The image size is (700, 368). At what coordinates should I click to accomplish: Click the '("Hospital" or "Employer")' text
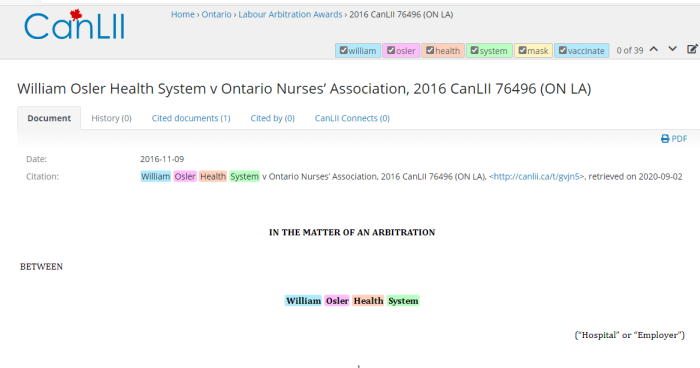(629, 335)
